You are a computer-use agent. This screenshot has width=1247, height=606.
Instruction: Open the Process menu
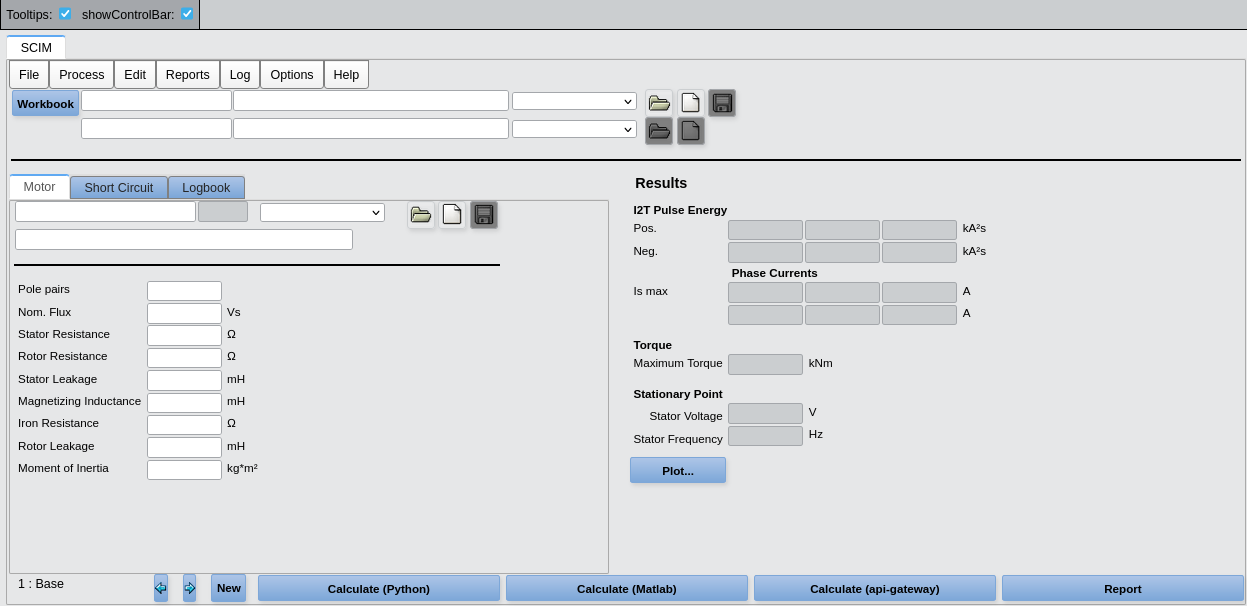tap(82, 75)
